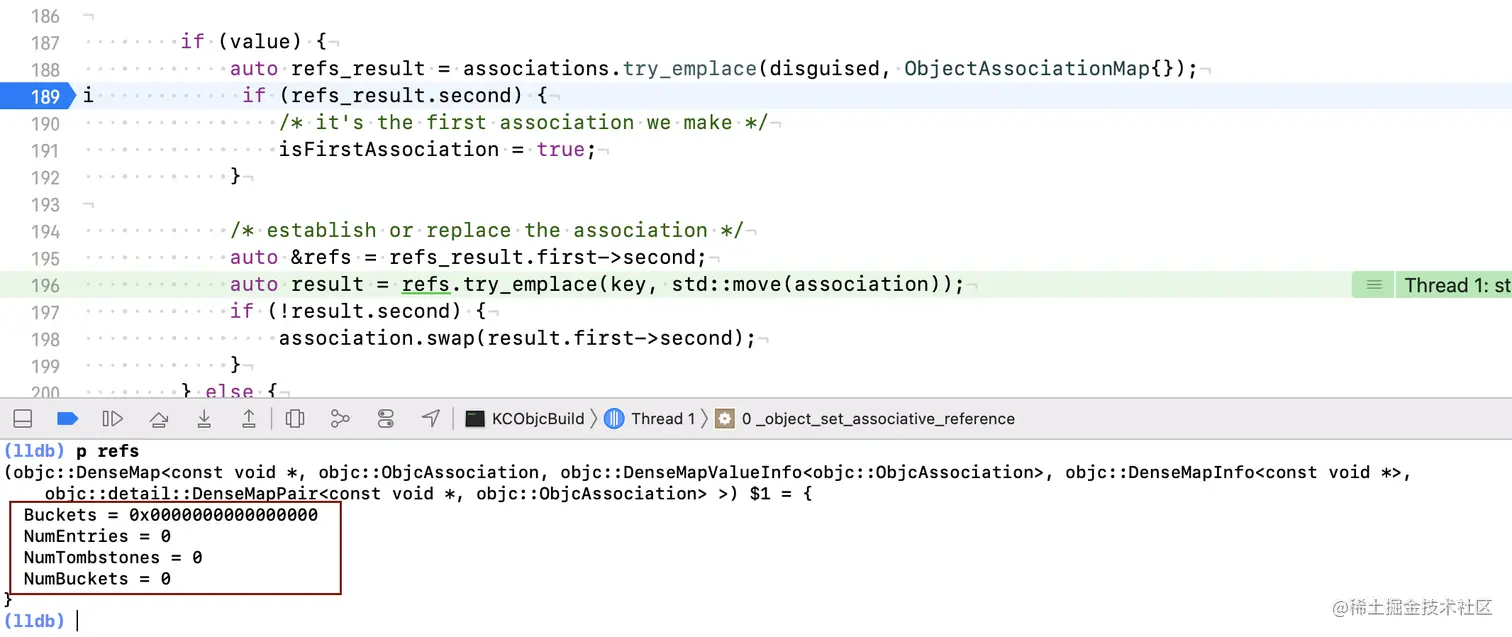Click the 'objc::DenseMap<const void *' type output line
Screen dimensions: 1512x637
click(x=708, y=472)
